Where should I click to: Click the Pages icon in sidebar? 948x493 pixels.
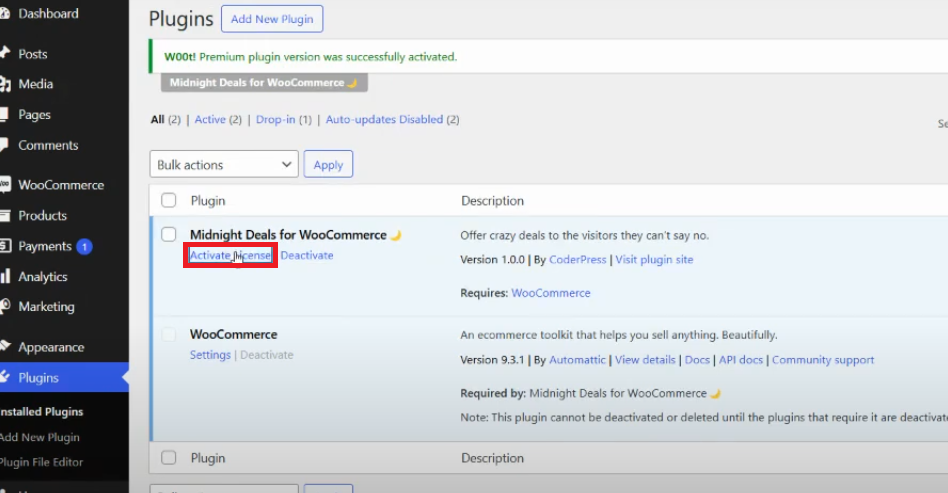(5, 115)
